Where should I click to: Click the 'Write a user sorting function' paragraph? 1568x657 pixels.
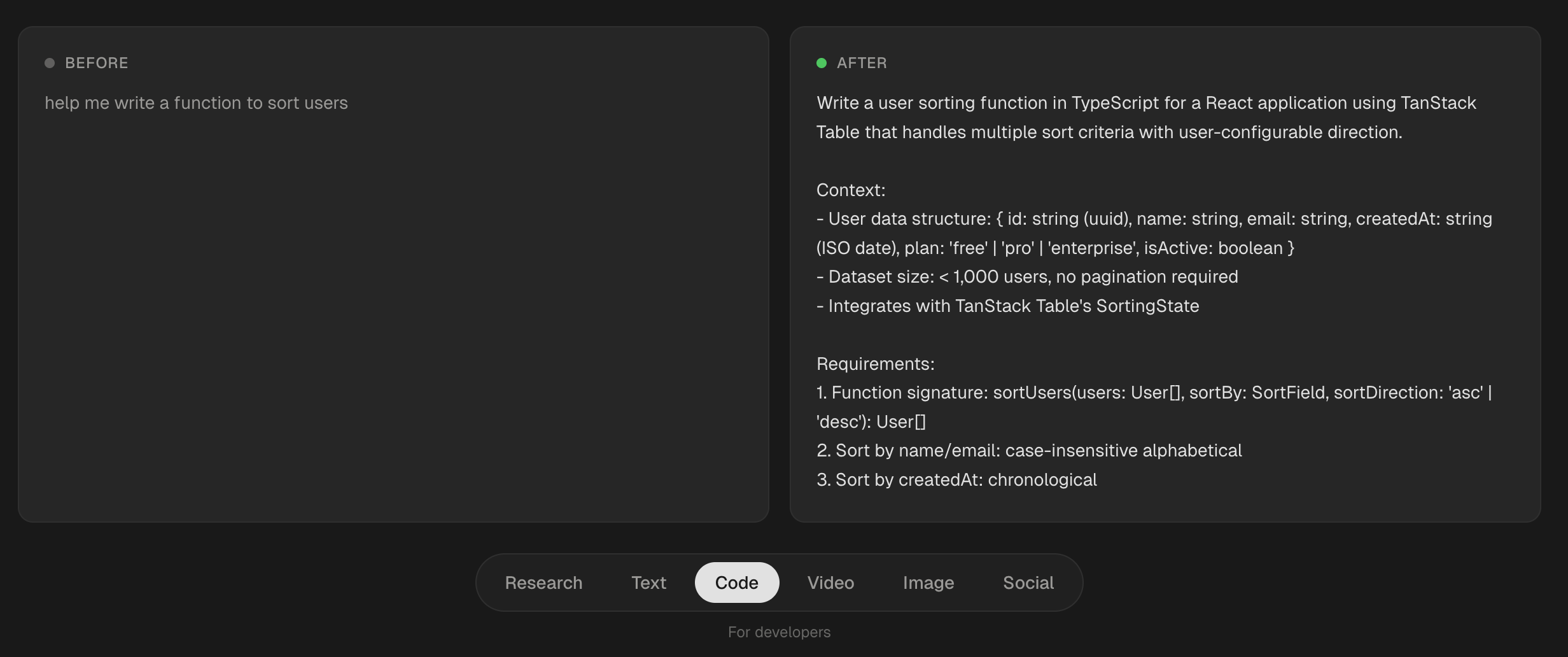click(x=1146, y=118)
